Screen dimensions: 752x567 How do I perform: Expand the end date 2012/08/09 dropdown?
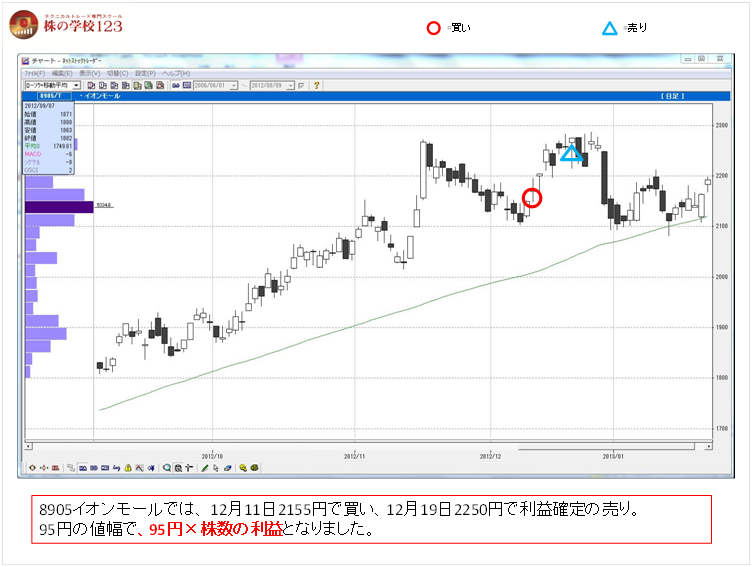point(293,85)
